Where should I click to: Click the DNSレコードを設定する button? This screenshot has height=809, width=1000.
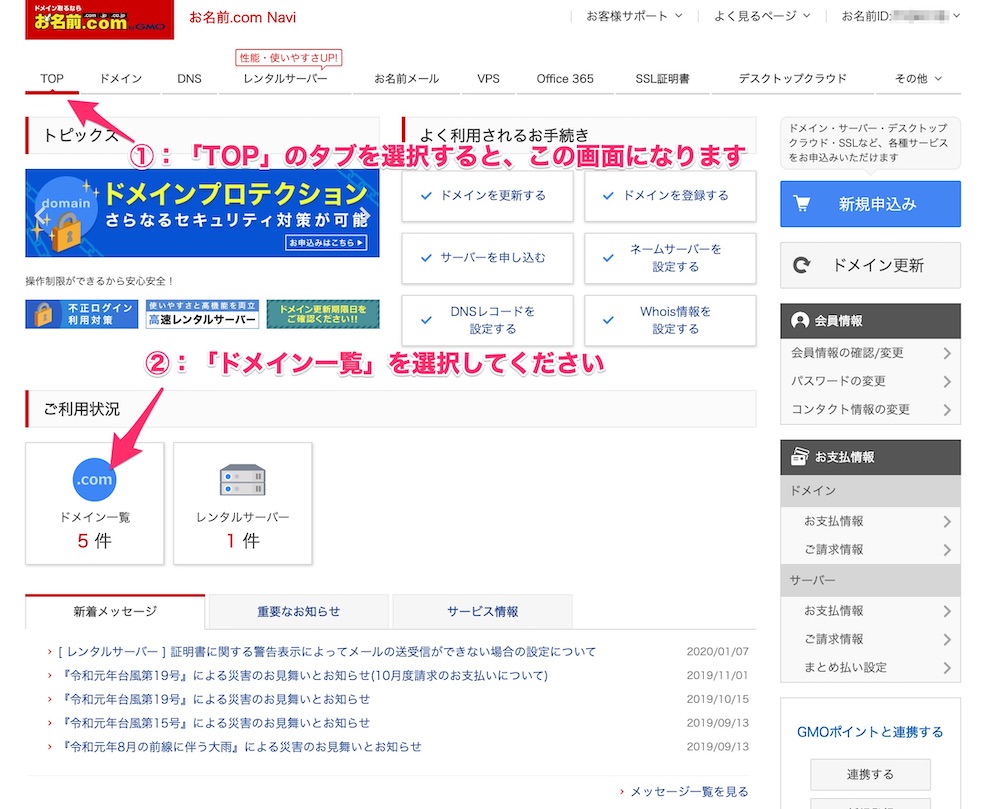point(487,320)
